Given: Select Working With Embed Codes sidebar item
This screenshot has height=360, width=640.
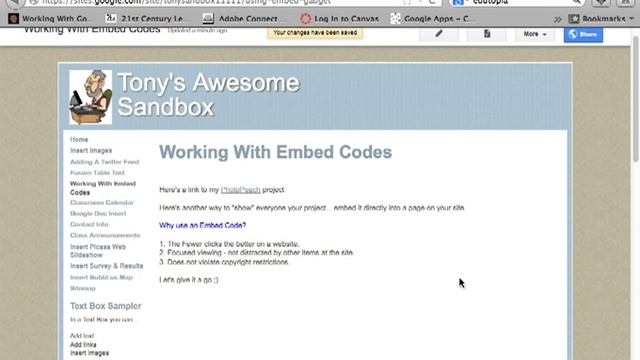Looking at the screenshot, I should (103, 188).
